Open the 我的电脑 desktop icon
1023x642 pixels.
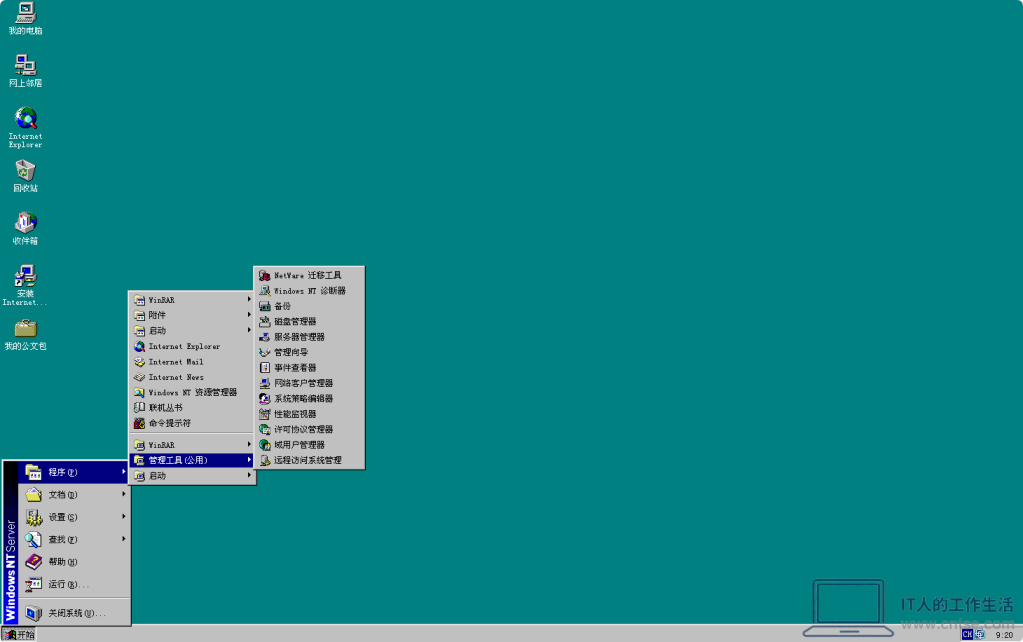(25, 18)
